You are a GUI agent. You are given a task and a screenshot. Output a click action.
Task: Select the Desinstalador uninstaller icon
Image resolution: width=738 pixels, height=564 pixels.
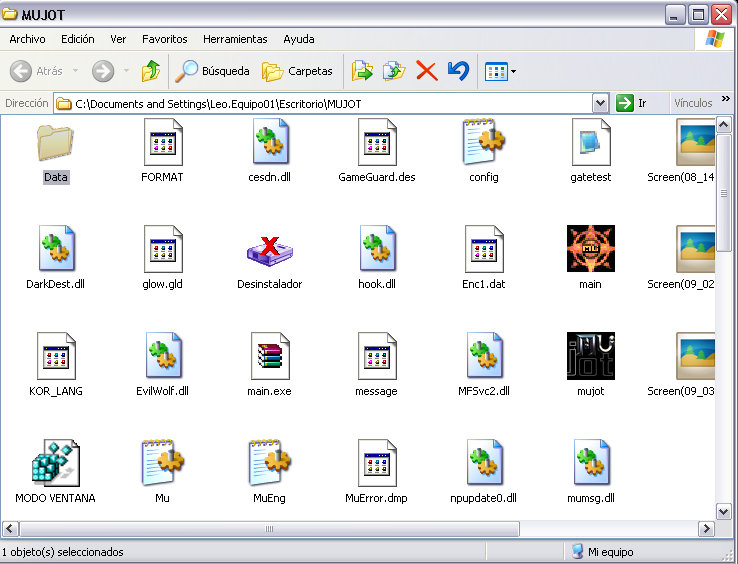(269, 250)
